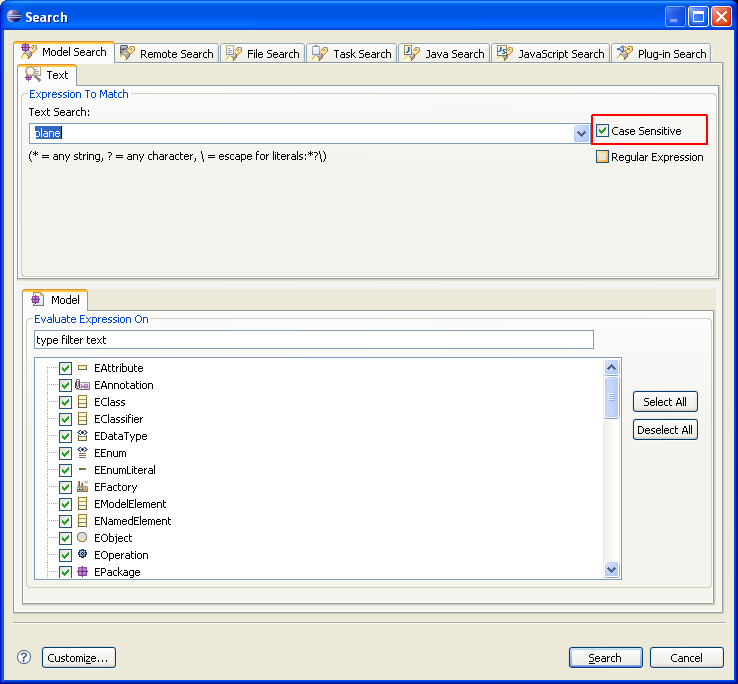The image size is (738, 684).
Task: Select the Text sub-tab
Action: (47, 75)
